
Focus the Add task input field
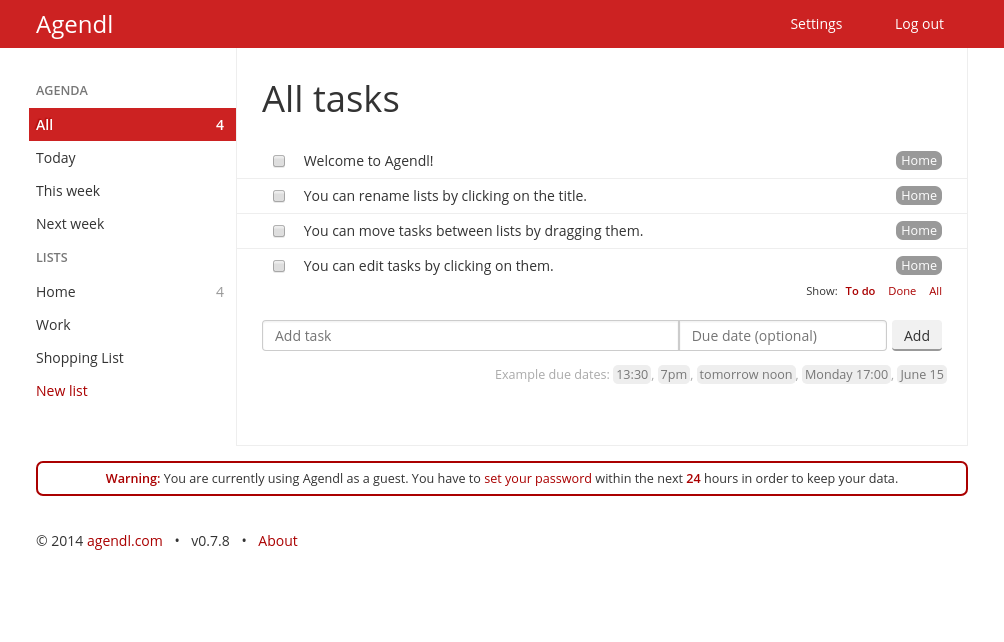pos(470,336)
